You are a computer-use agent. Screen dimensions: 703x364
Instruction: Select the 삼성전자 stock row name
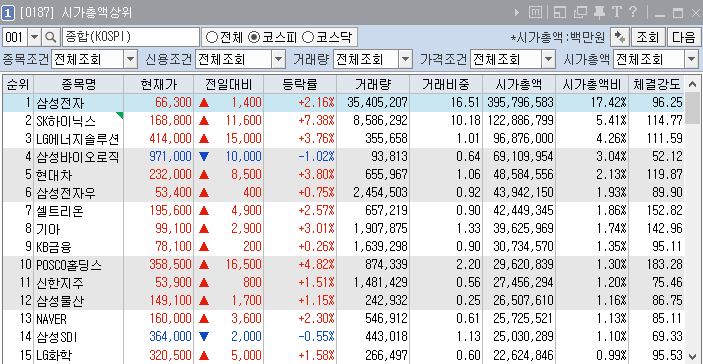coord(61,103)
